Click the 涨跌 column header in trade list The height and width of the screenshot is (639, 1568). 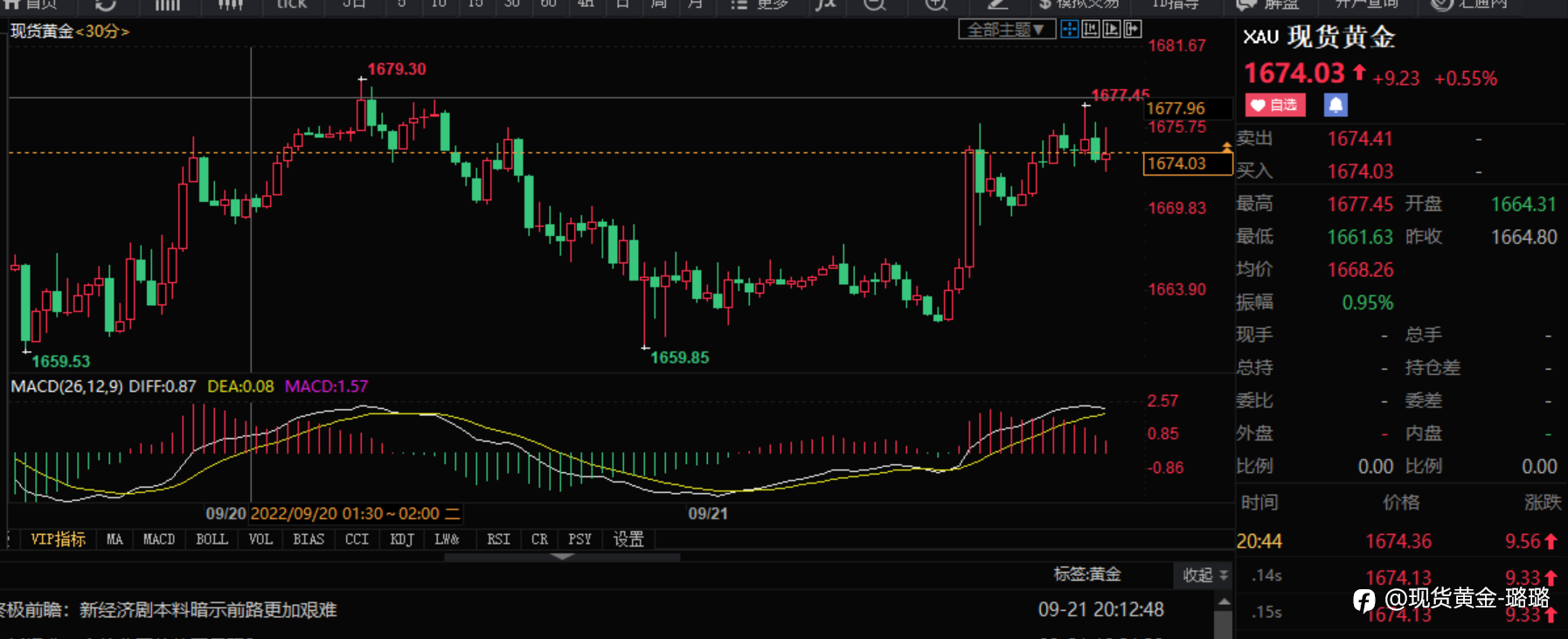[x=1542, y=503]
